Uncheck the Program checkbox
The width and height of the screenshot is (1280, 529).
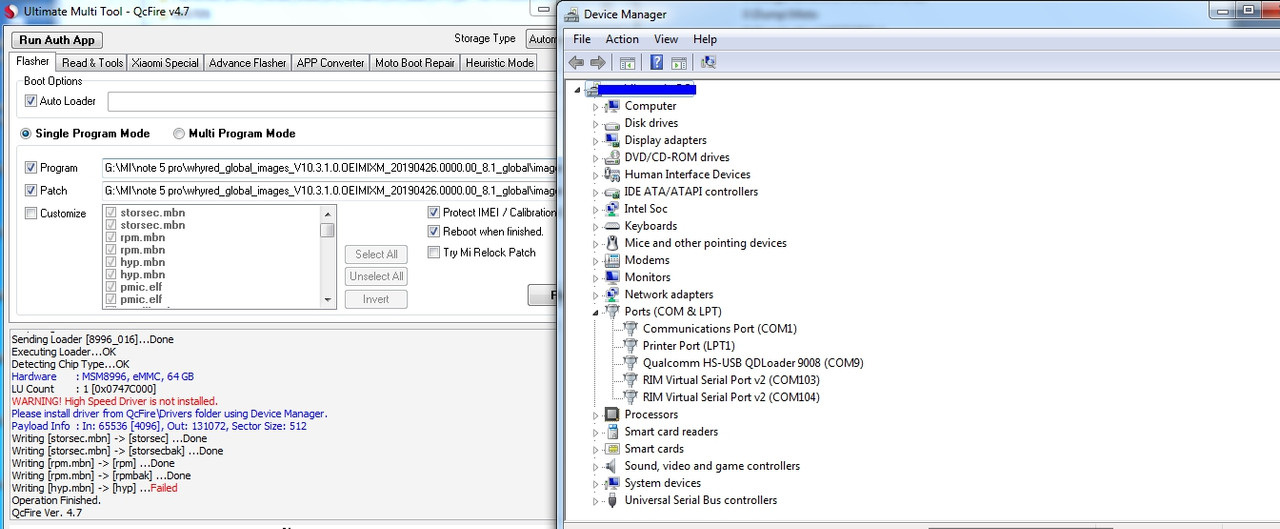[x=31, y=168]
